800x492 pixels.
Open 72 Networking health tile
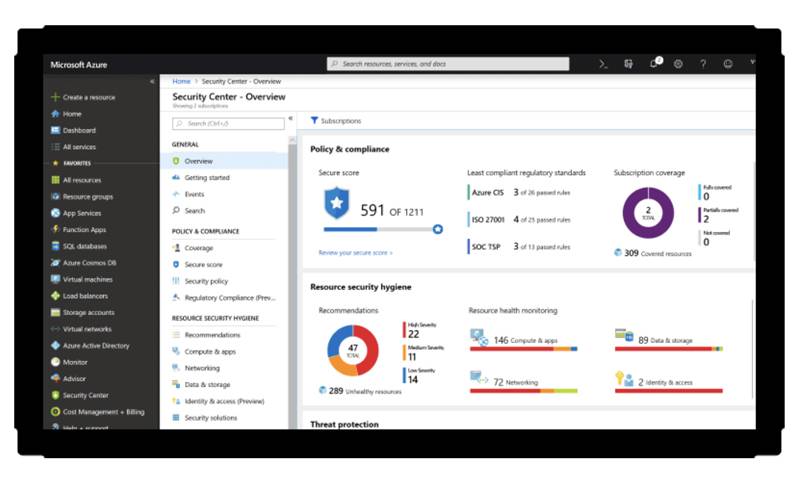523,382
